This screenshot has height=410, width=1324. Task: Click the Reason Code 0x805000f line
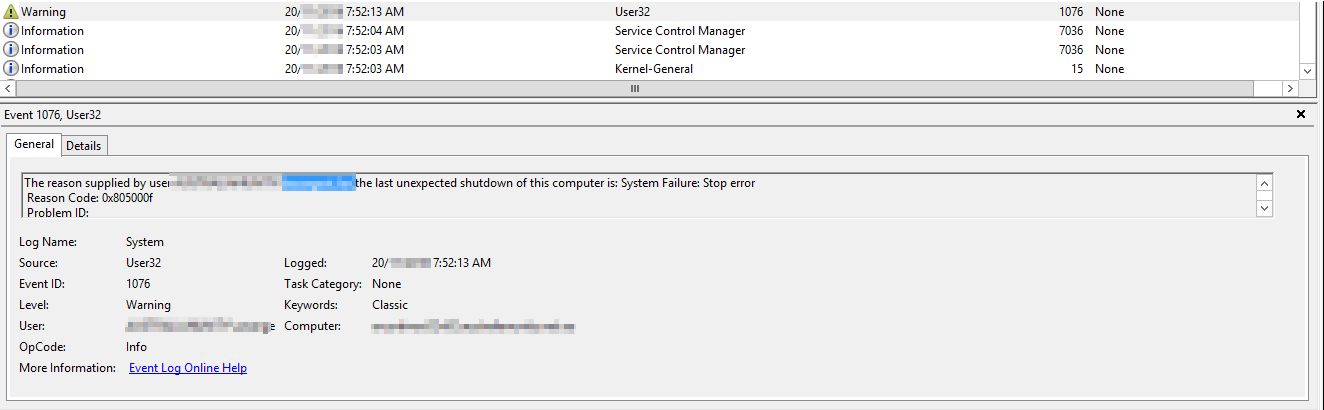[90, 198]
